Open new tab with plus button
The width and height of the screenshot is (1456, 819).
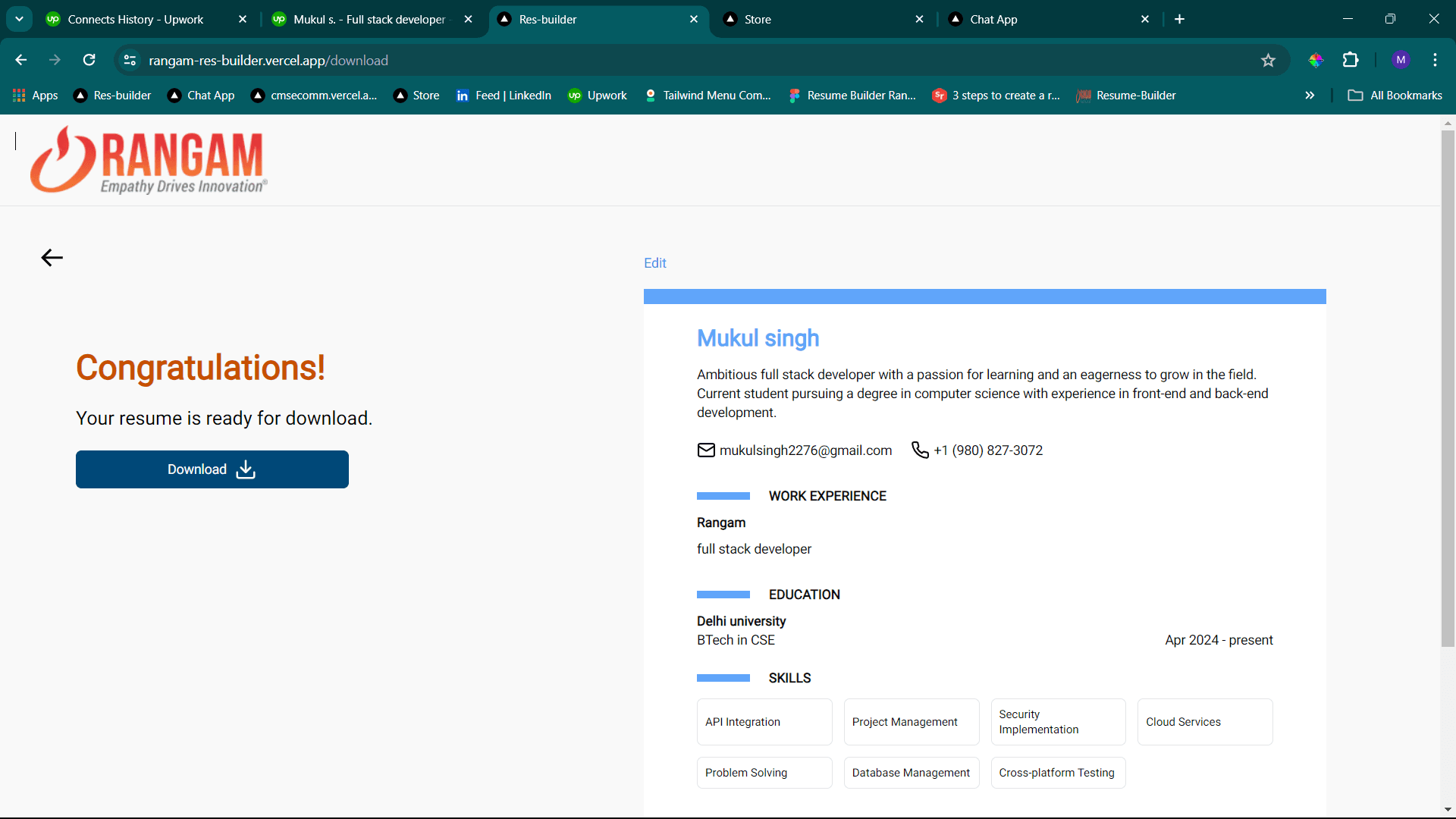pos(1179,19)
